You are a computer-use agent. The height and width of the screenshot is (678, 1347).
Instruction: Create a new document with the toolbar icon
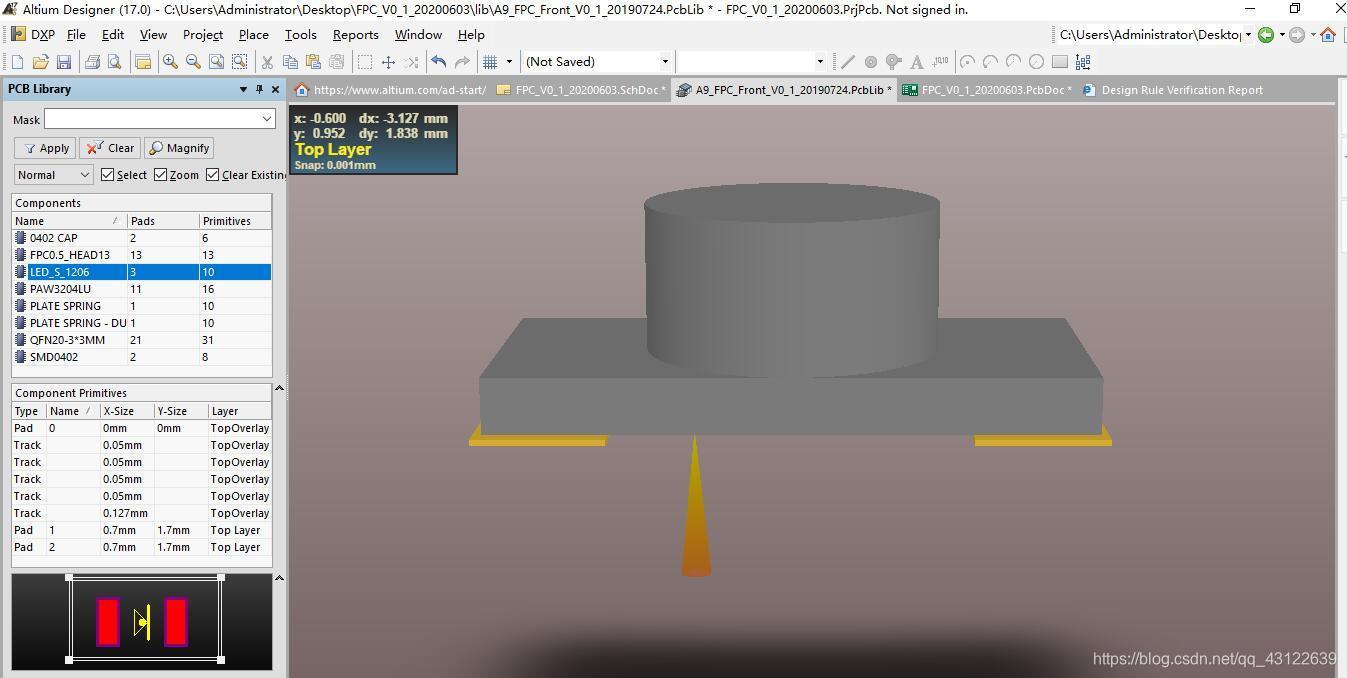17,62
